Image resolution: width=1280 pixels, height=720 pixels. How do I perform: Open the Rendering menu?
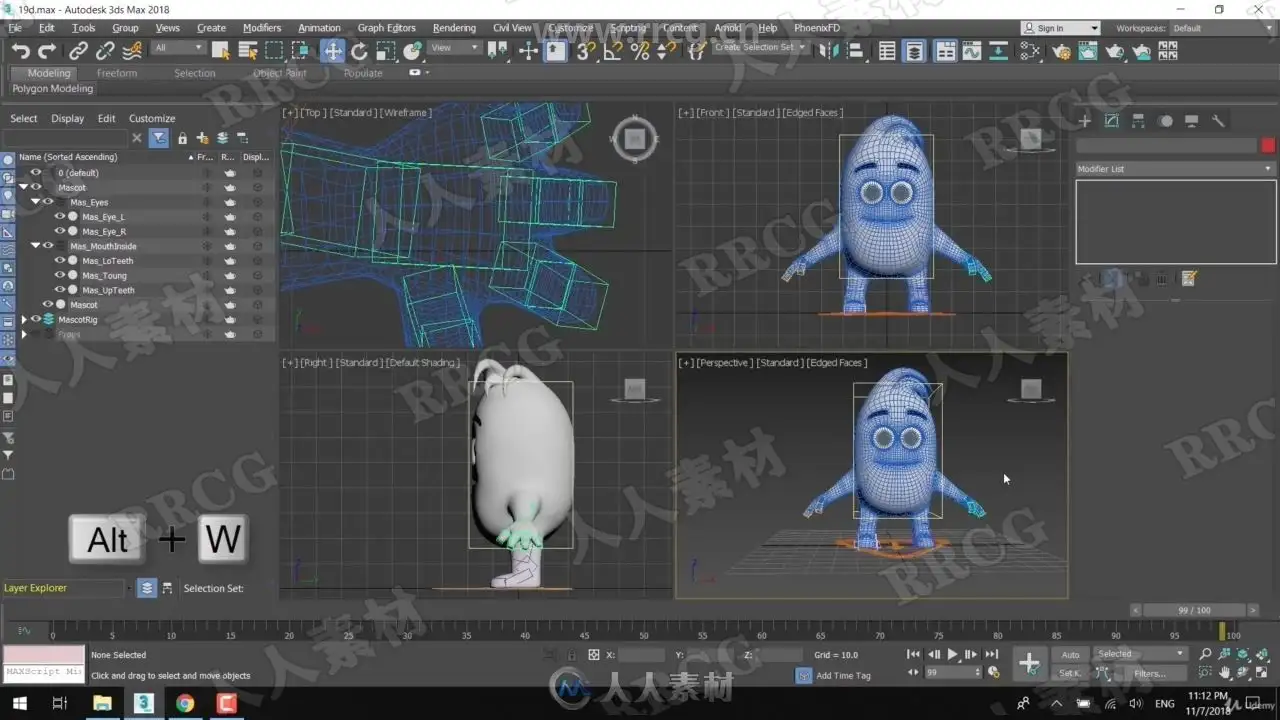pyautogui.click(x=454, y=28)
